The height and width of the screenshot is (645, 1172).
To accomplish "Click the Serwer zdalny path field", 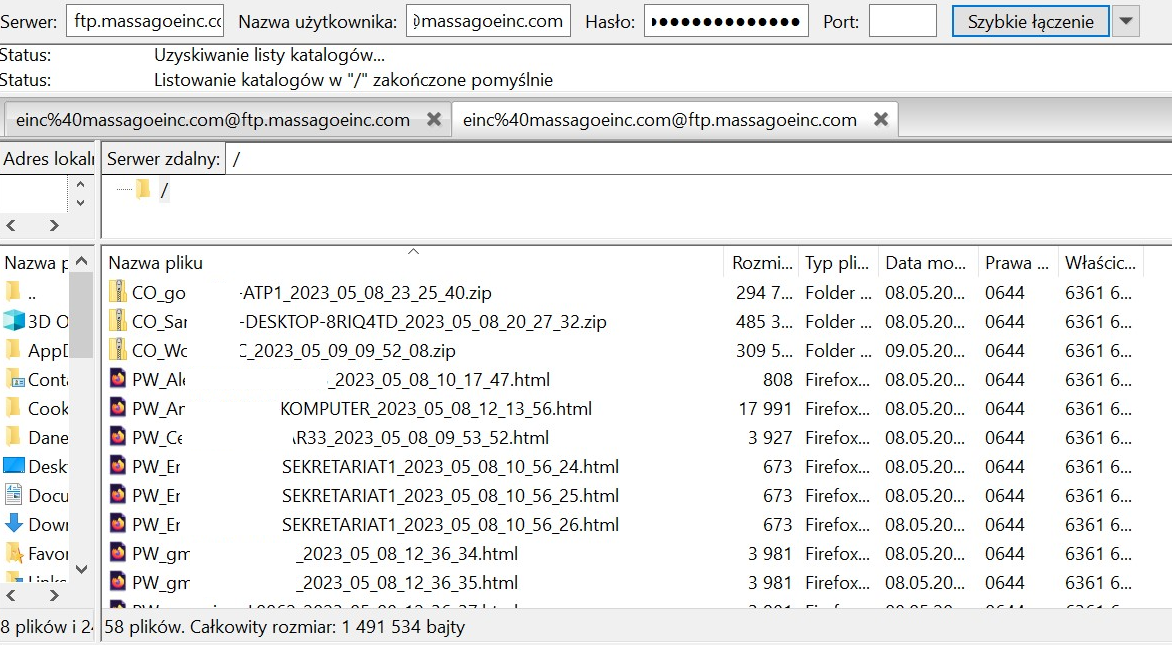I will coord(700,159).
